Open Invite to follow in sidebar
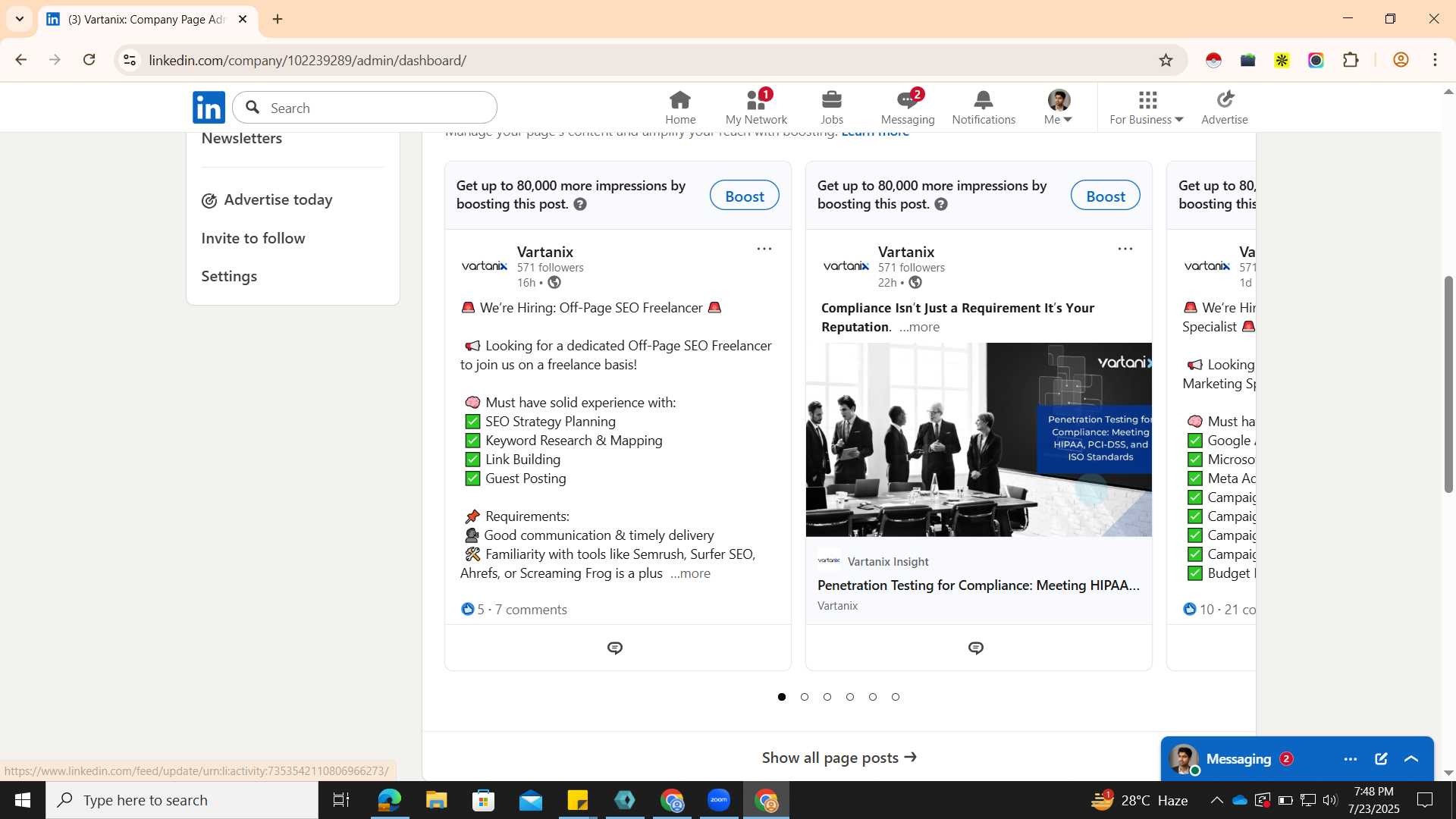1456x819 pixels. point(253,238)
